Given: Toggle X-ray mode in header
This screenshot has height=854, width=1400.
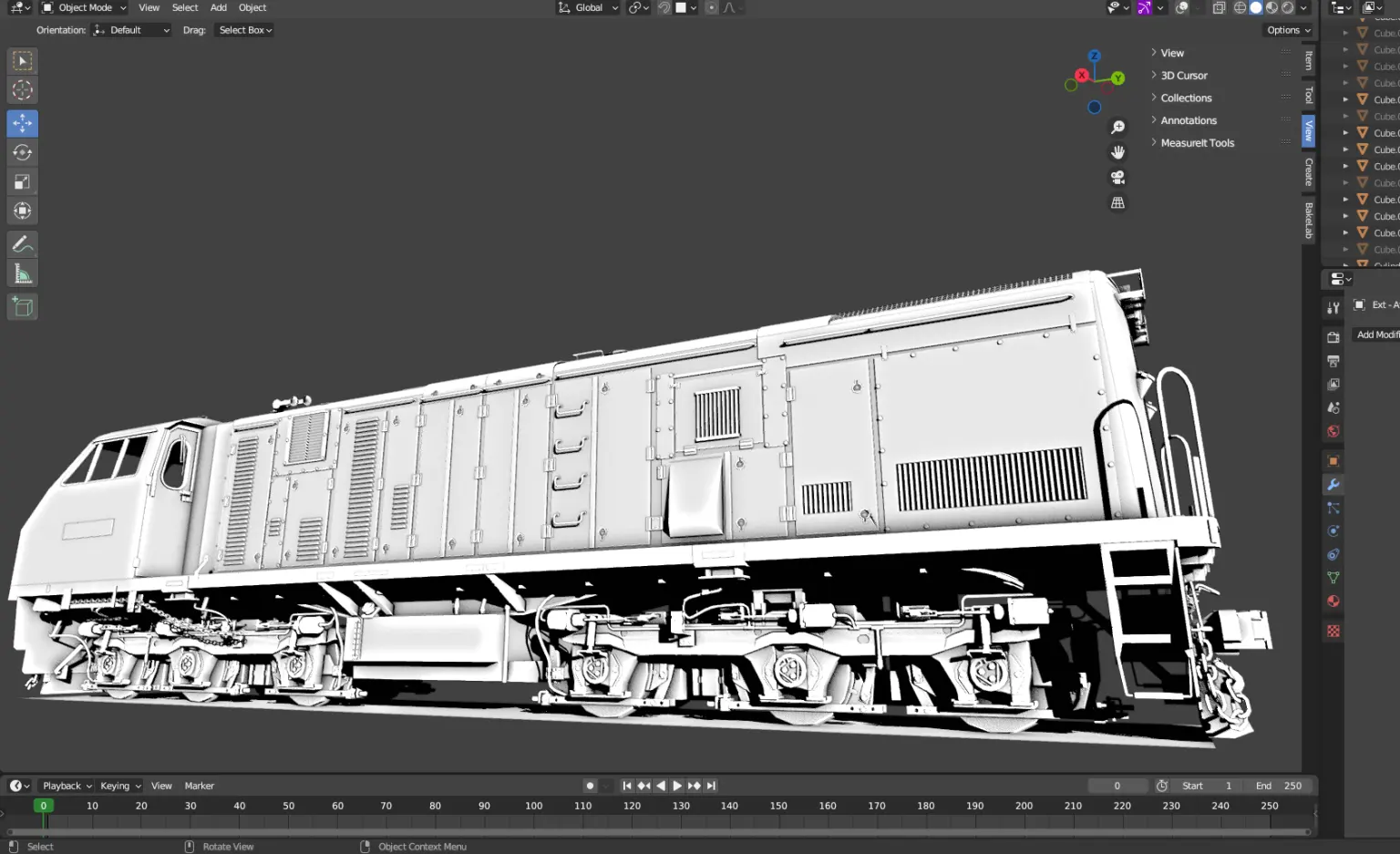Looking at the screenshot, I should (1219, 7).
